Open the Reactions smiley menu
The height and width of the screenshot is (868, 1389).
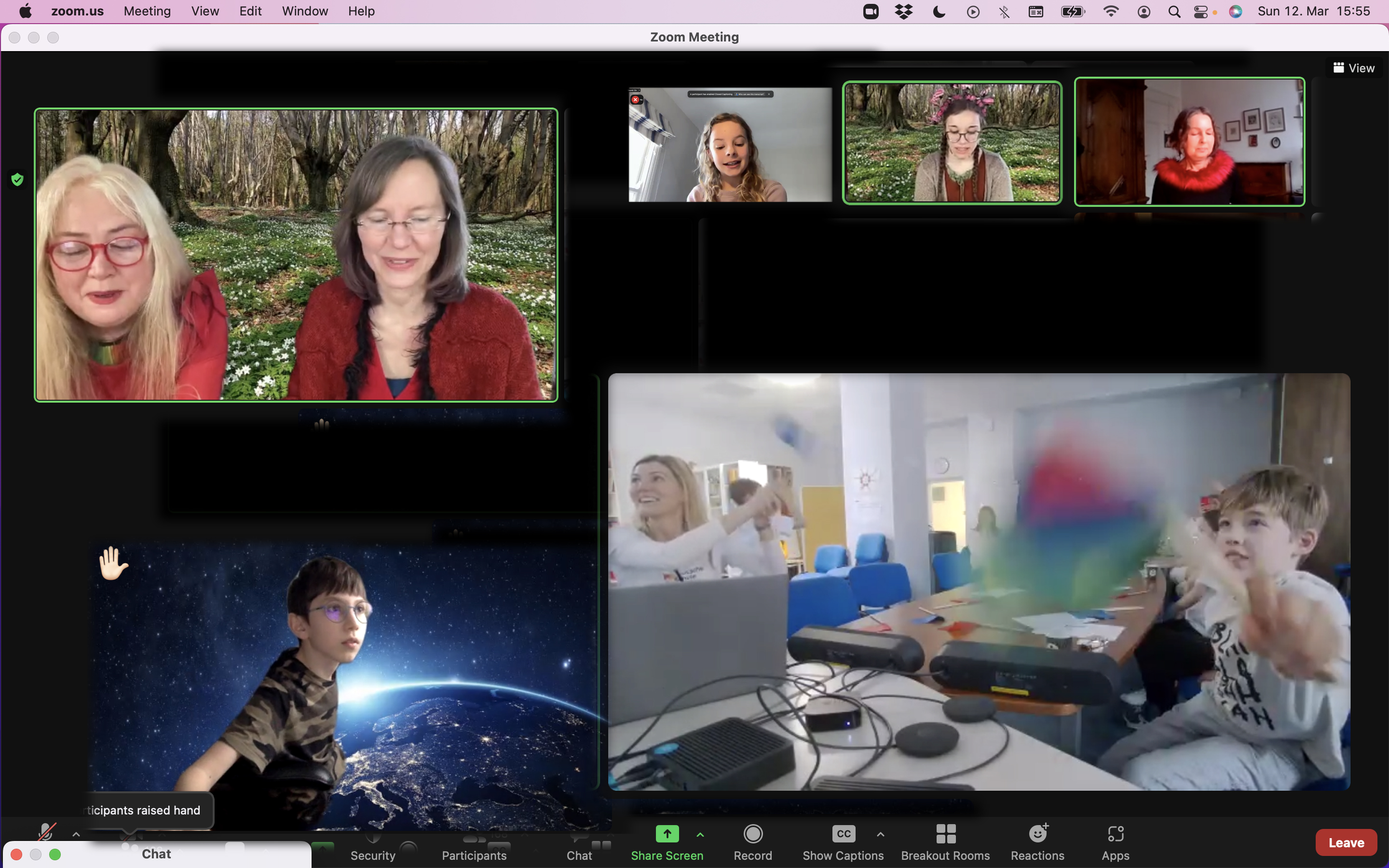click(1037, 843)
